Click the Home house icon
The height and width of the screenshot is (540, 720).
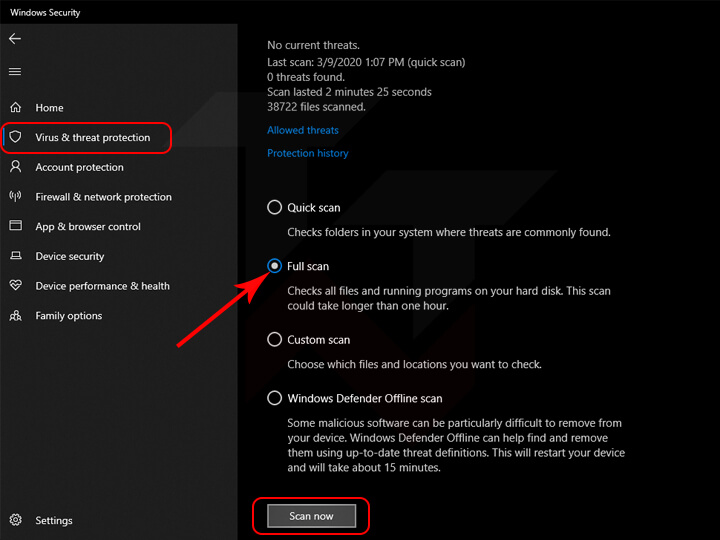click(16, 107)
